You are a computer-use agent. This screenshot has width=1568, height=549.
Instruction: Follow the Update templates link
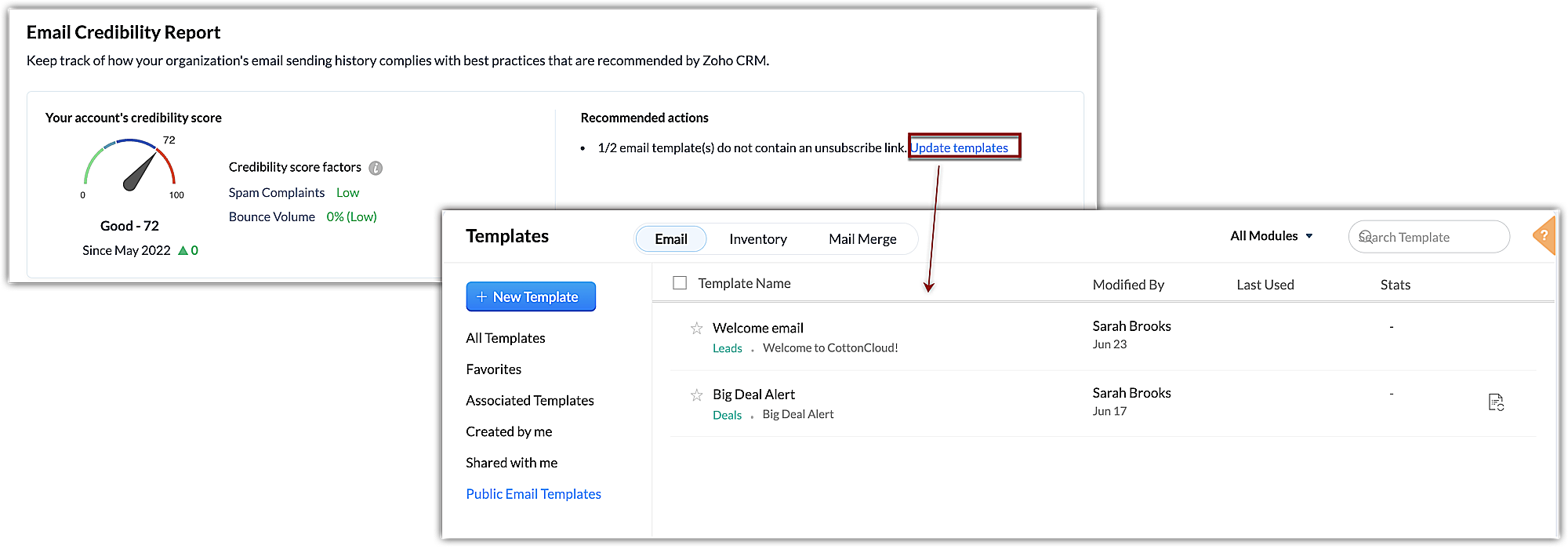click(x=959, y=148)
